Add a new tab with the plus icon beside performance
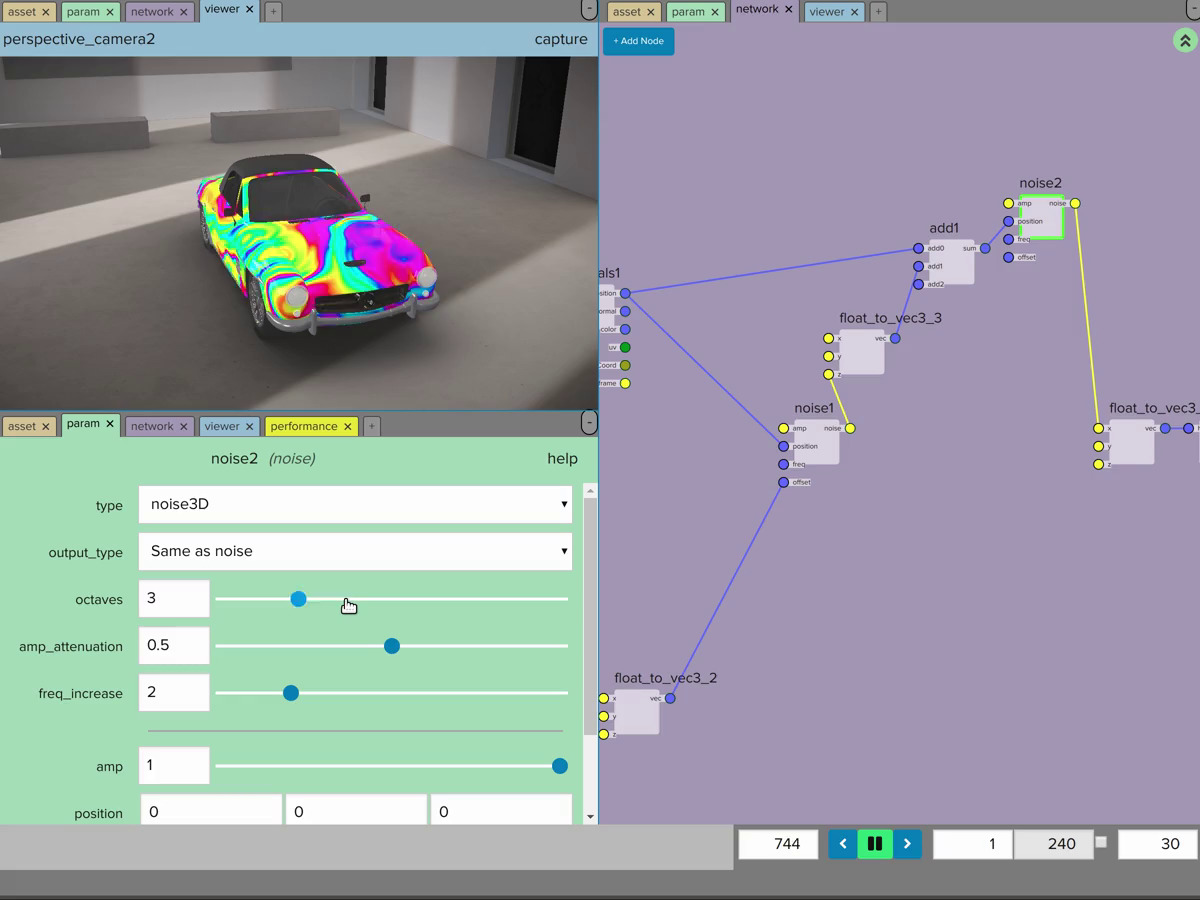 pyautogui.click(x=371, y=426)
